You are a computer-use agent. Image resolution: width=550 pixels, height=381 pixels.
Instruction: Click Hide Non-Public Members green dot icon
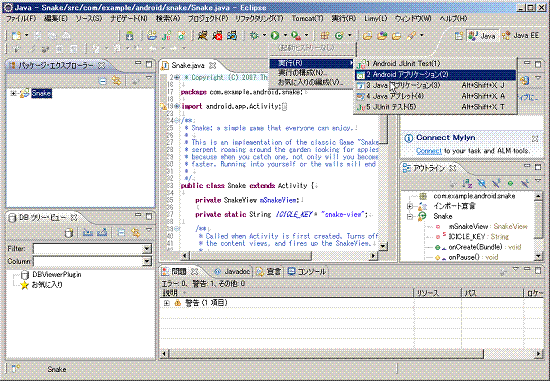coord(510,183)
